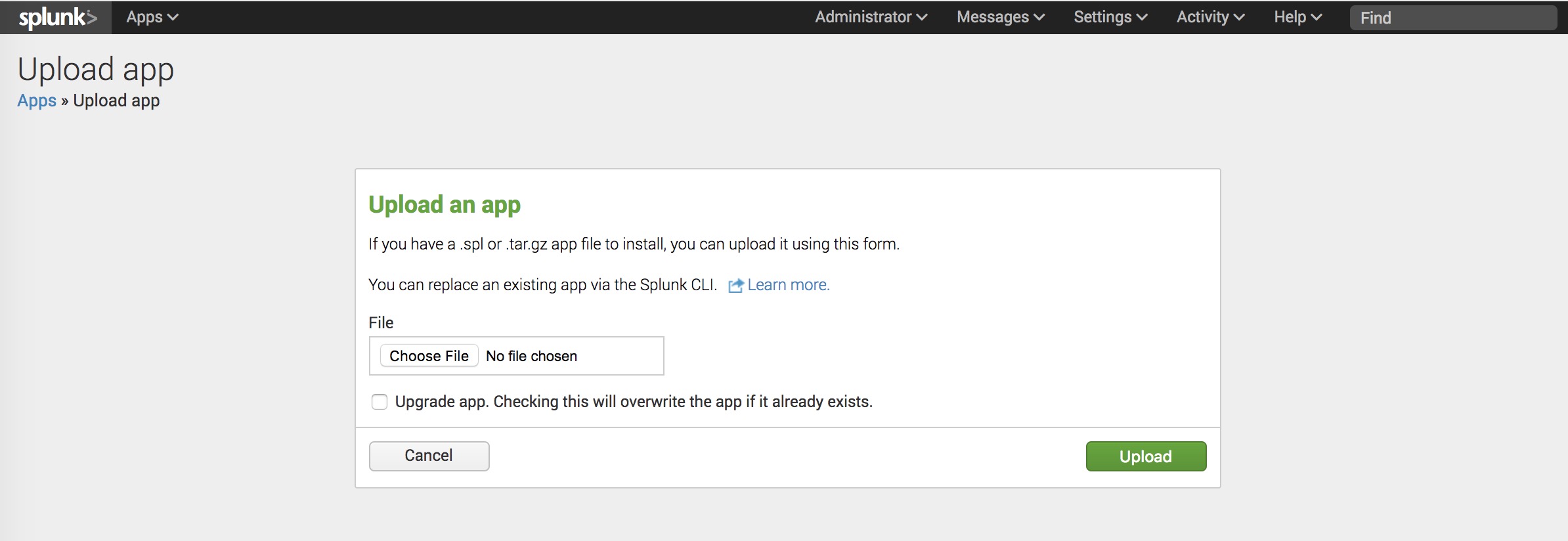Open the Apps dropdown in the navigation bar
The width and height of the screenshot is (1568, 541).
(152, 18)
